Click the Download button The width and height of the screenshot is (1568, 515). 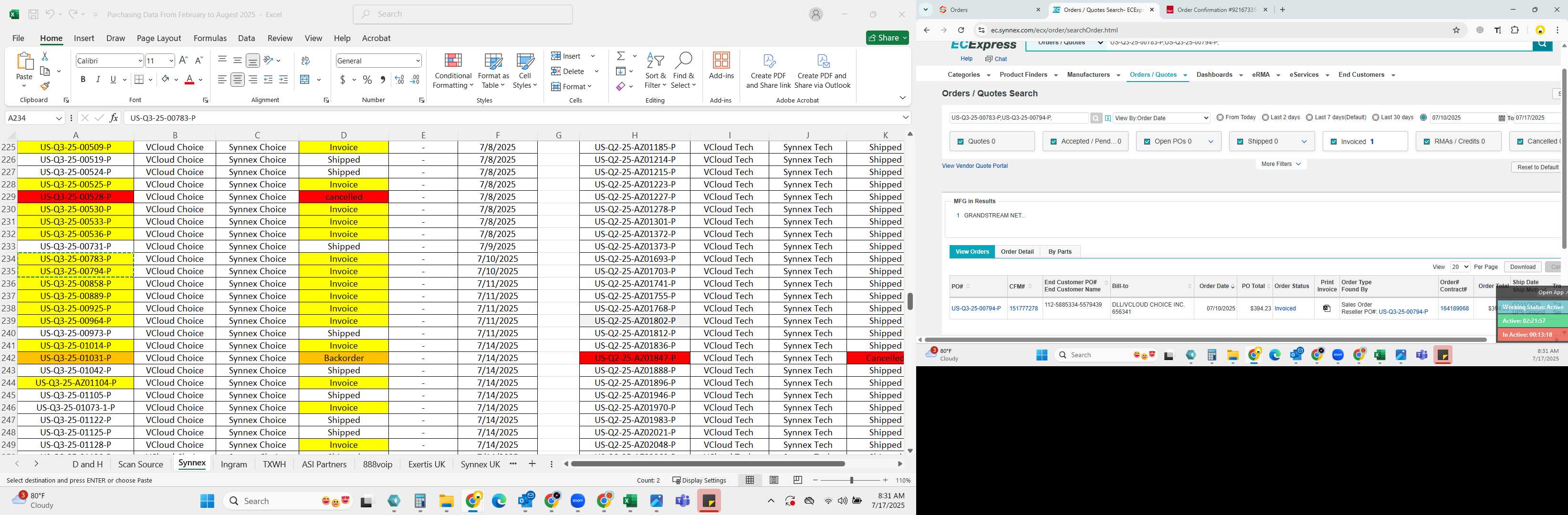1522,267
